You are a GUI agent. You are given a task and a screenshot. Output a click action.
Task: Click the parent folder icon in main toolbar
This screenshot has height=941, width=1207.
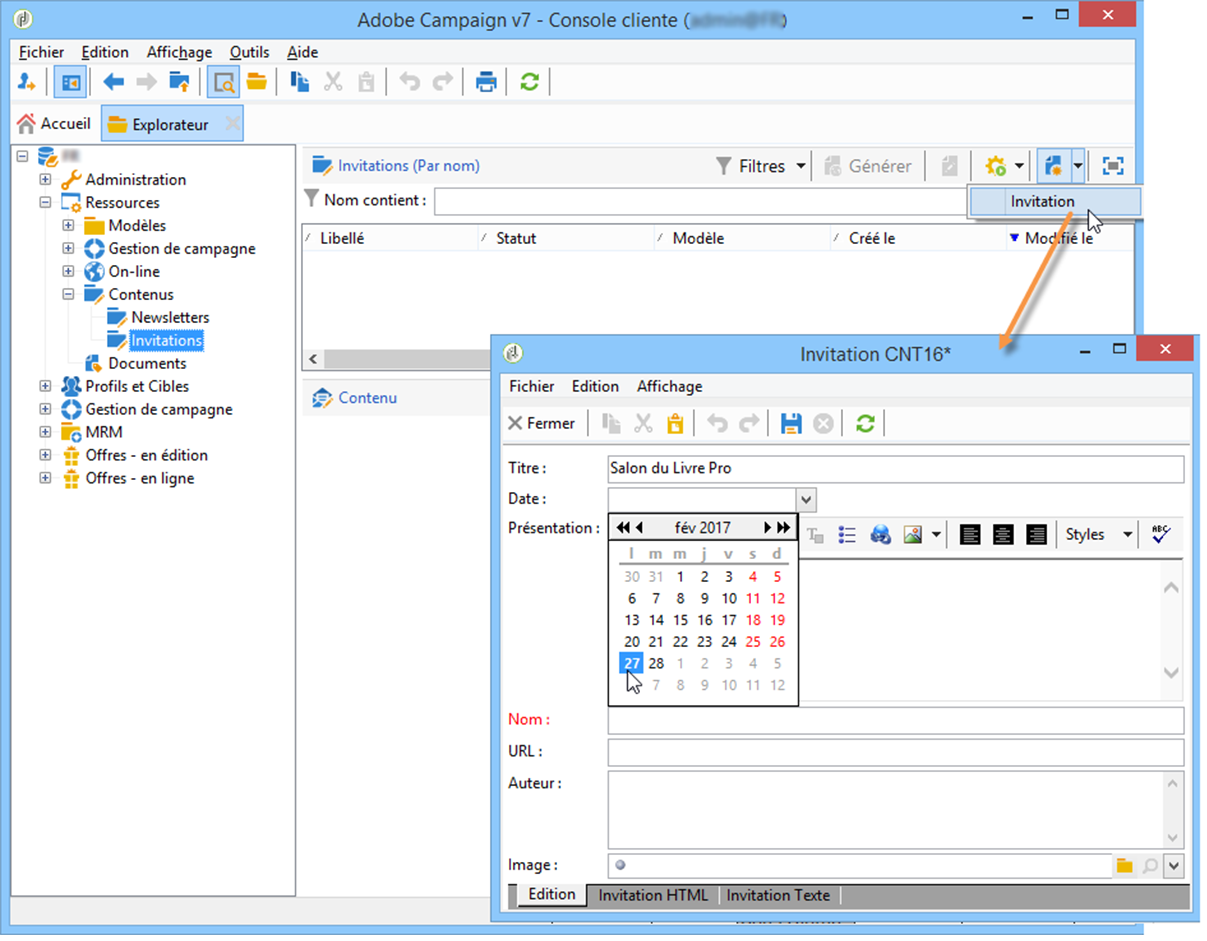click(179, 83)
